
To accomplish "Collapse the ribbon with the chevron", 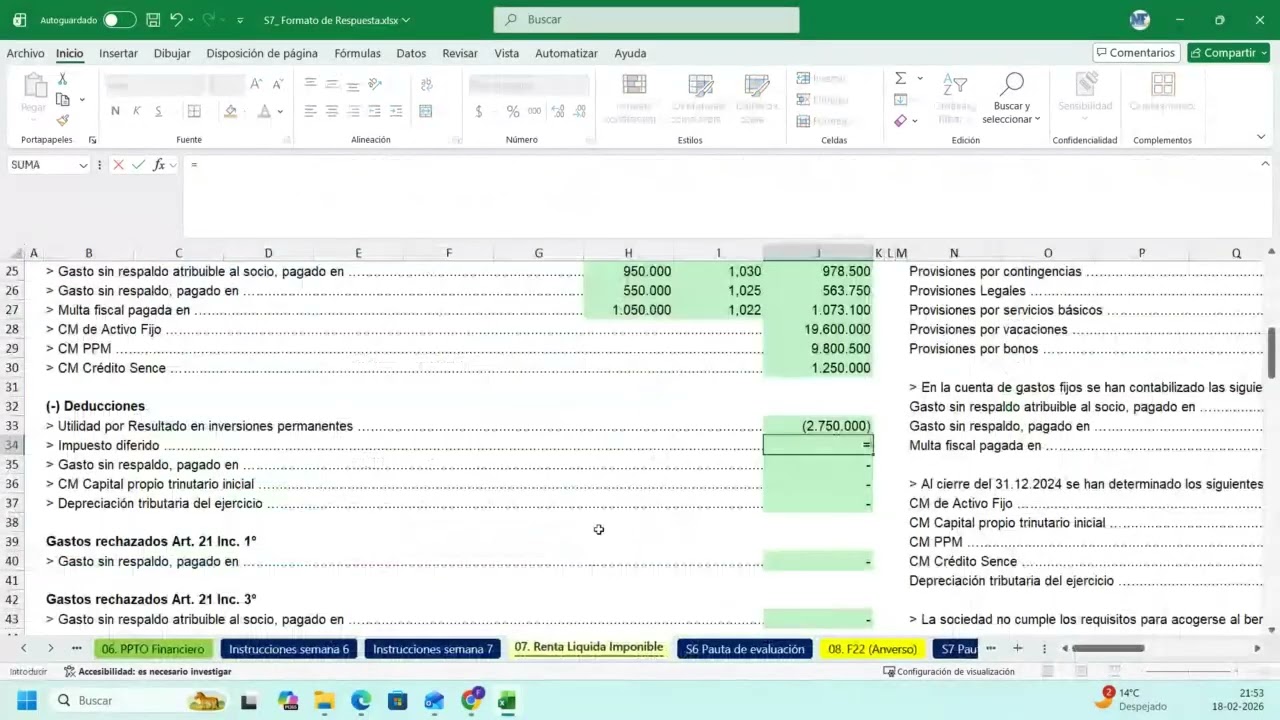I will [1261, 137].
